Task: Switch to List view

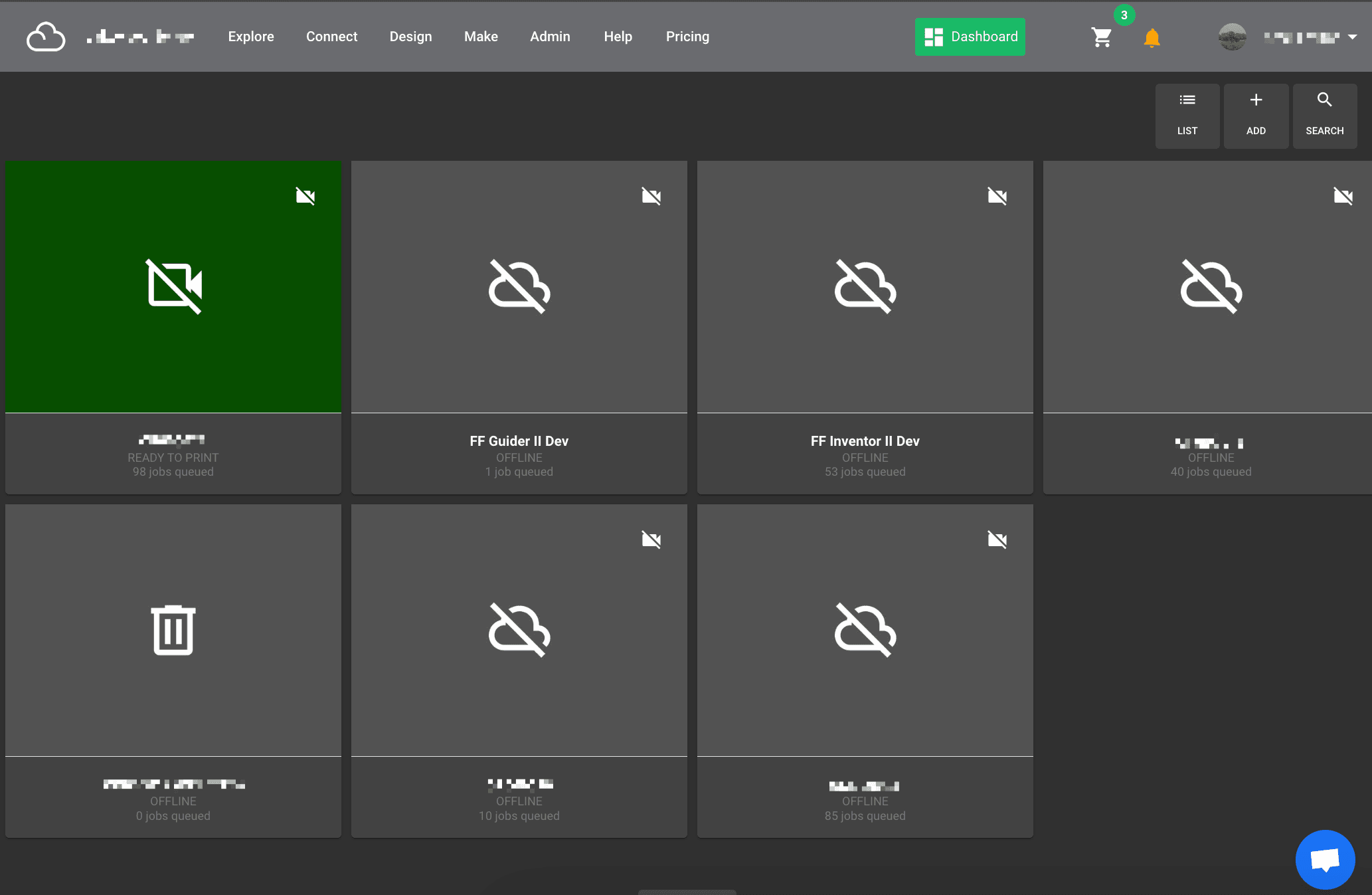Action: (x=1187, y=115)
